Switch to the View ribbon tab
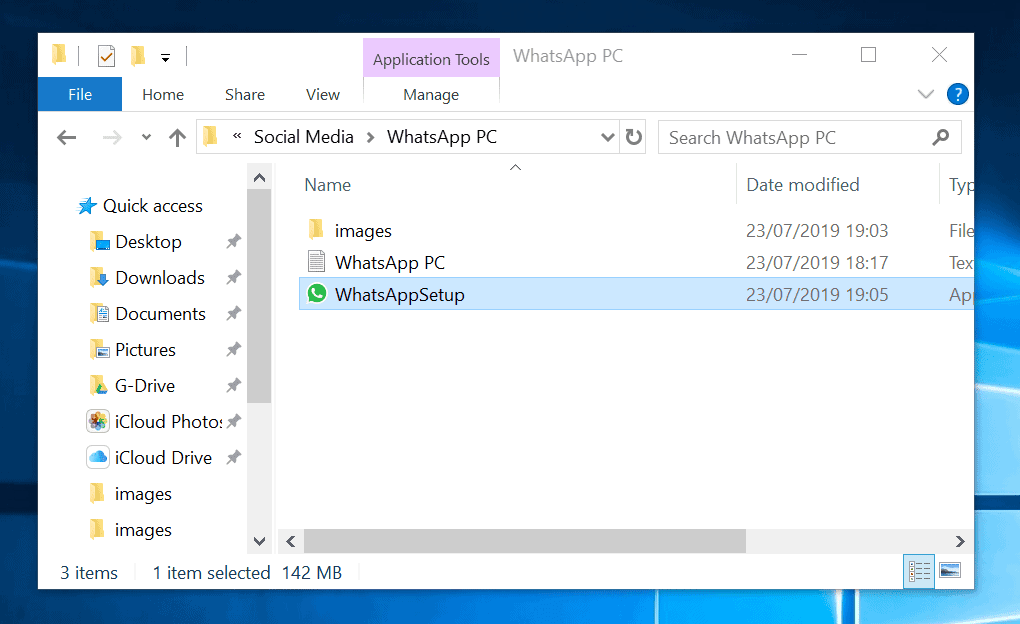This screenshot has width=1020, height=624. [323, 94]
